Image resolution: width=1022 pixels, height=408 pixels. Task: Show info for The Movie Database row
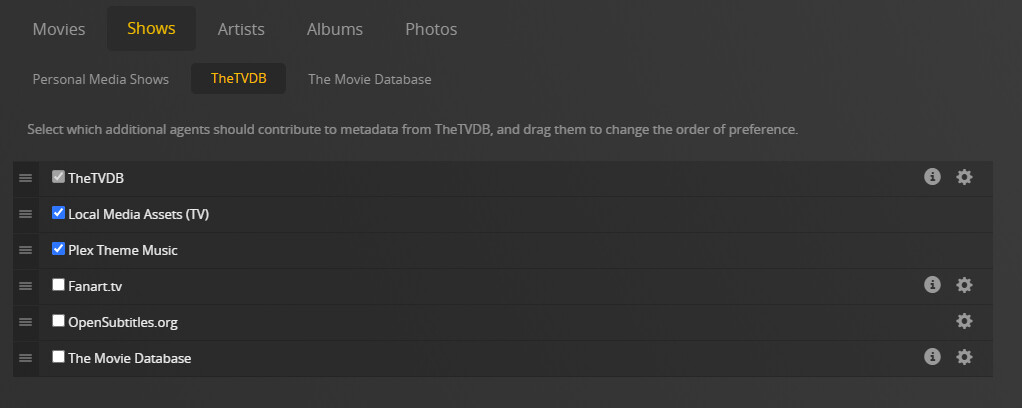pyautogui.click(x=932, y=357)
